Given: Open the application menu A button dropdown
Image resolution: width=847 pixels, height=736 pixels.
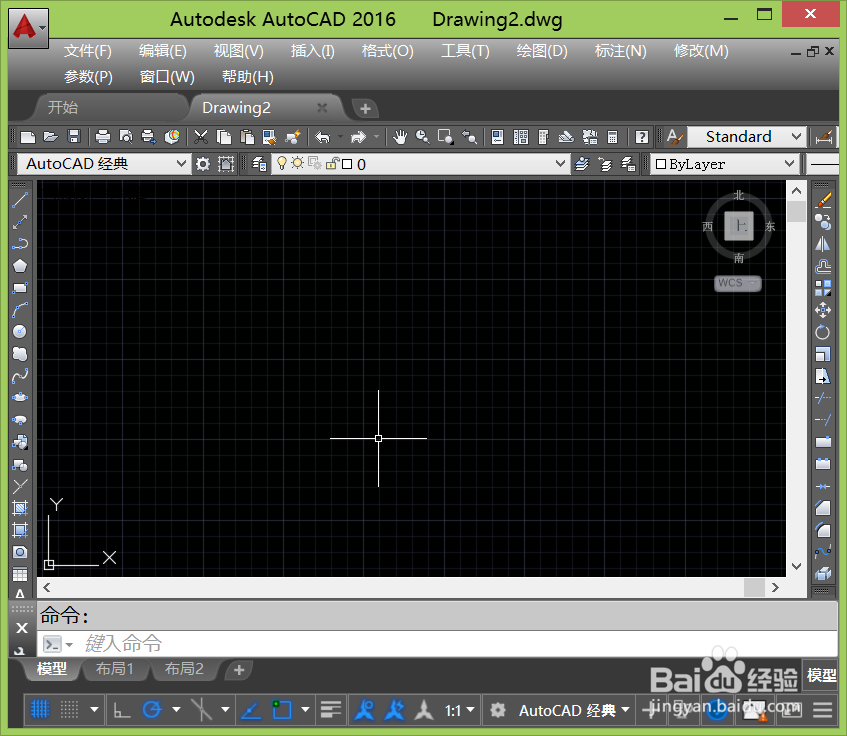Looking at the screenshot, I should 28,27.
